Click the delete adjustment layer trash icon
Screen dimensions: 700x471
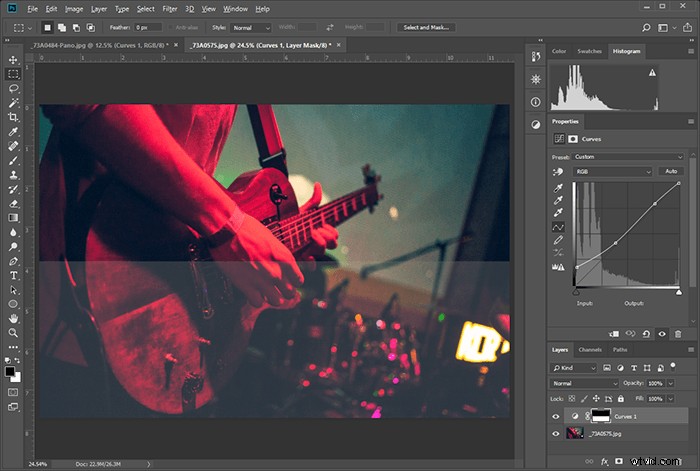(x=678, y=334)
